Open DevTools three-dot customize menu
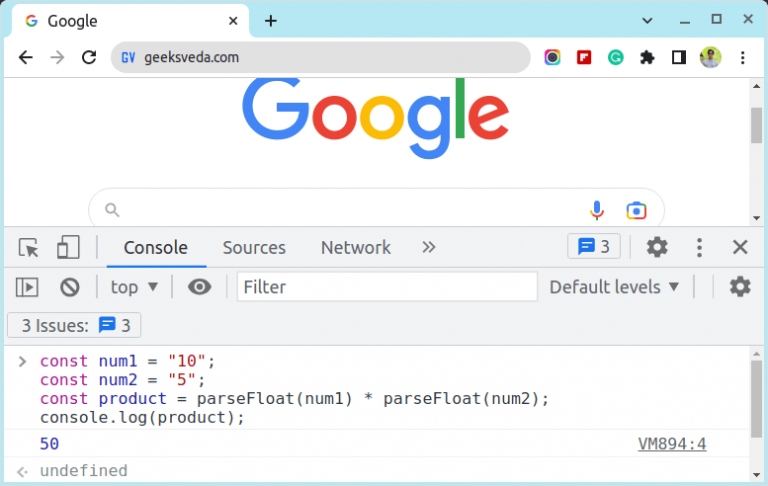The image size is (768, 486). coord(700,247)
